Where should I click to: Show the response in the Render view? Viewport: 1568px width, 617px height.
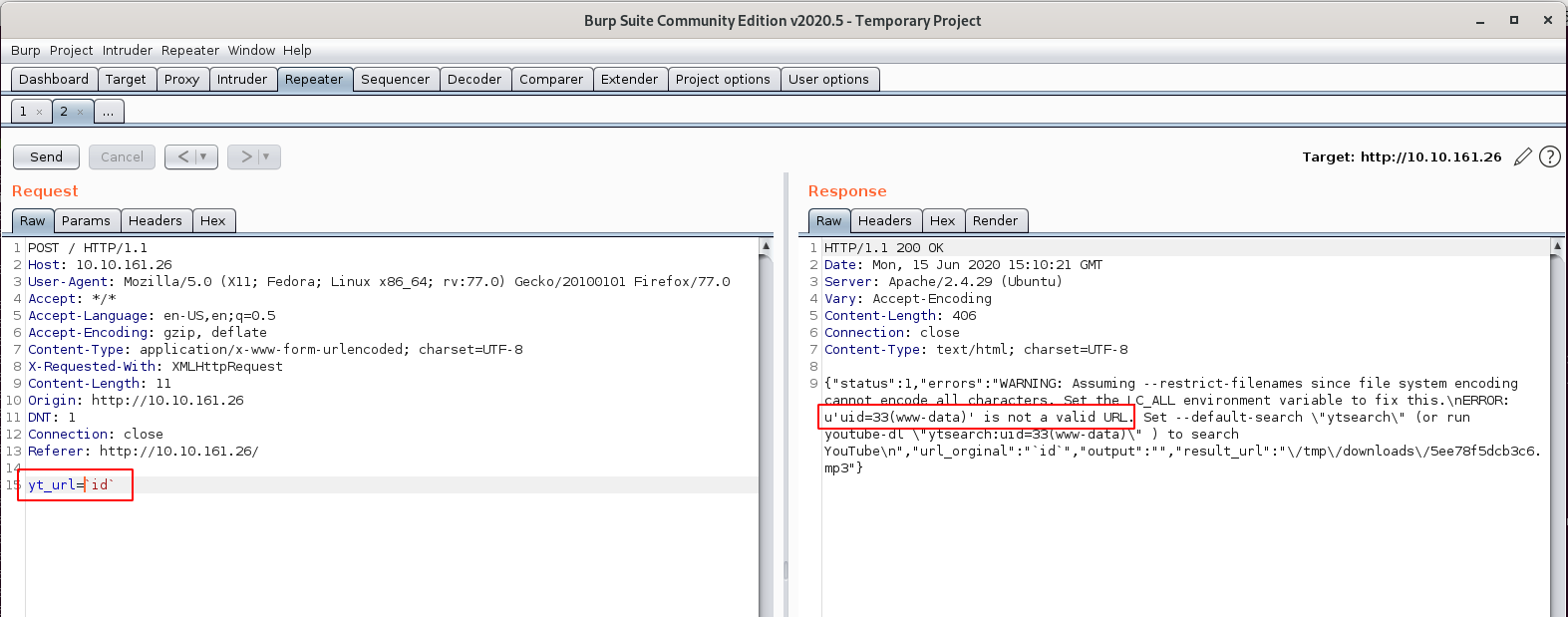(995, 220)
